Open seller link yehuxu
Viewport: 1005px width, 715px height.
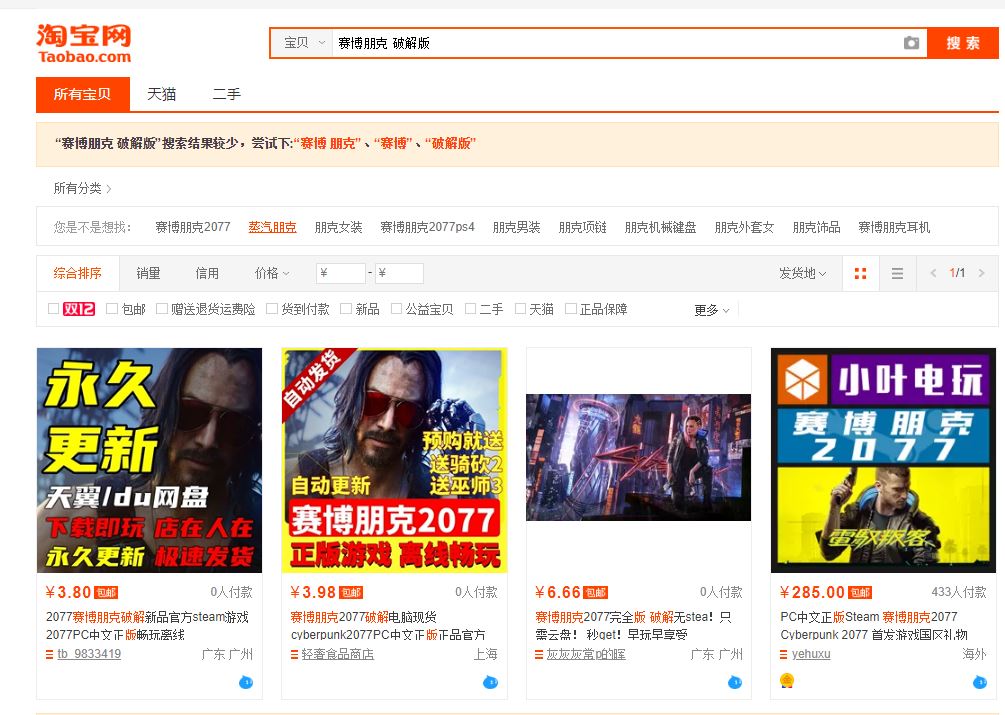tap(811, 654)
